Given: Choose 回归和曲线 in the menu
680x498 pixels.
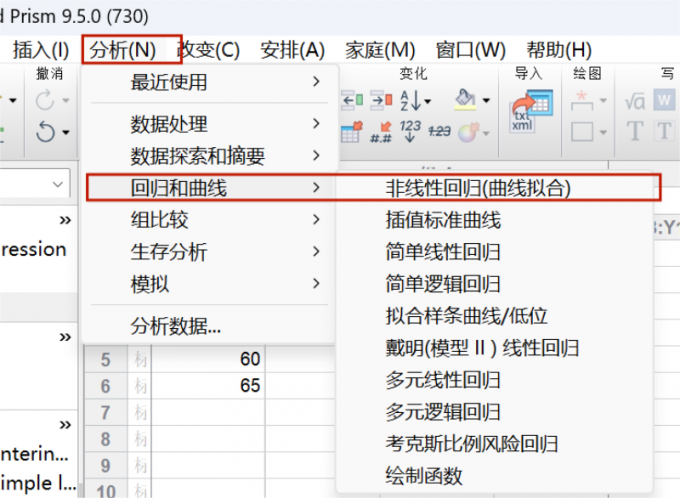Looking at the screenshot, I should tap(210, 187).
